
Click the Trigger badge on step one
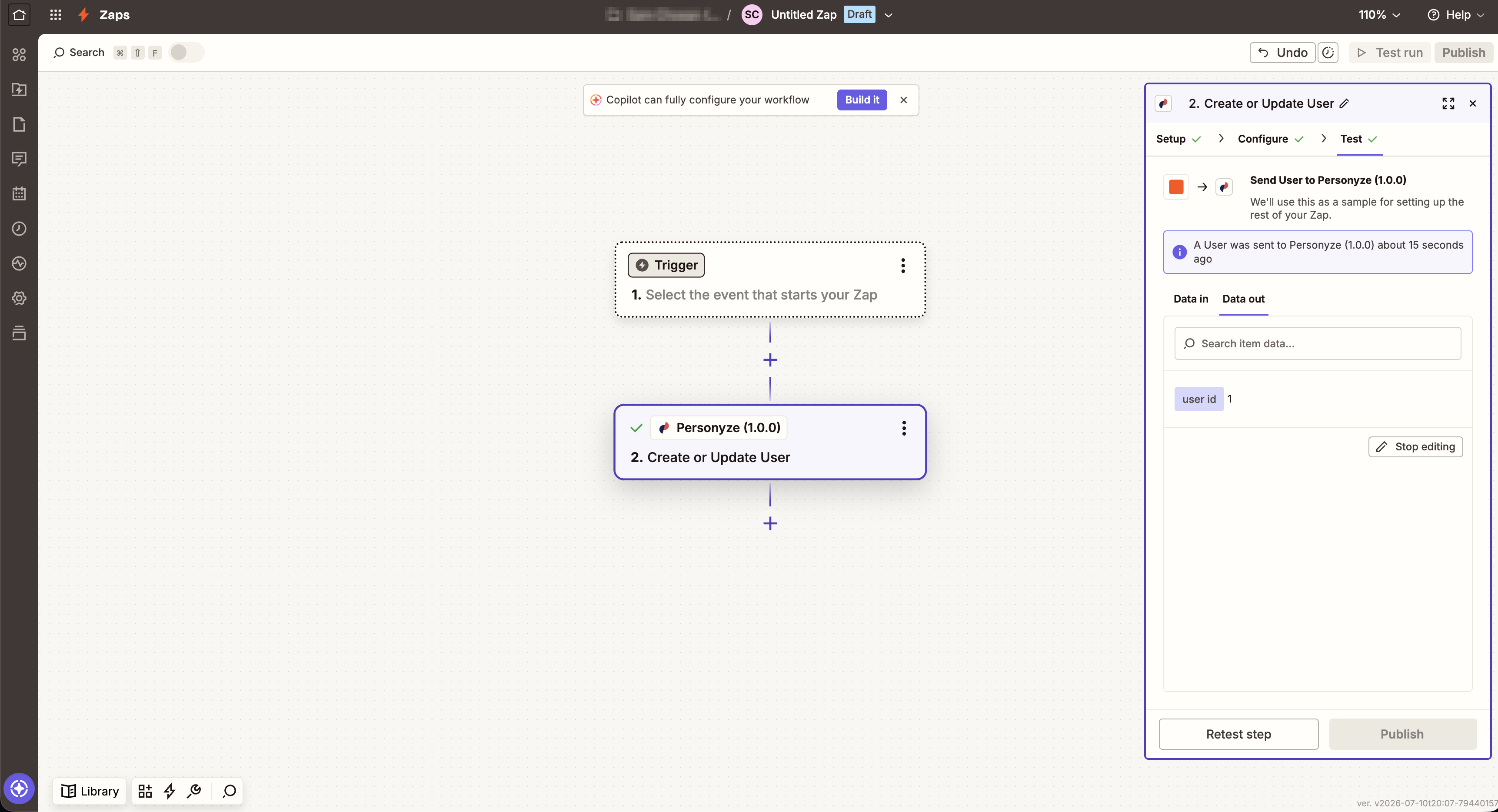coord(666,265)
